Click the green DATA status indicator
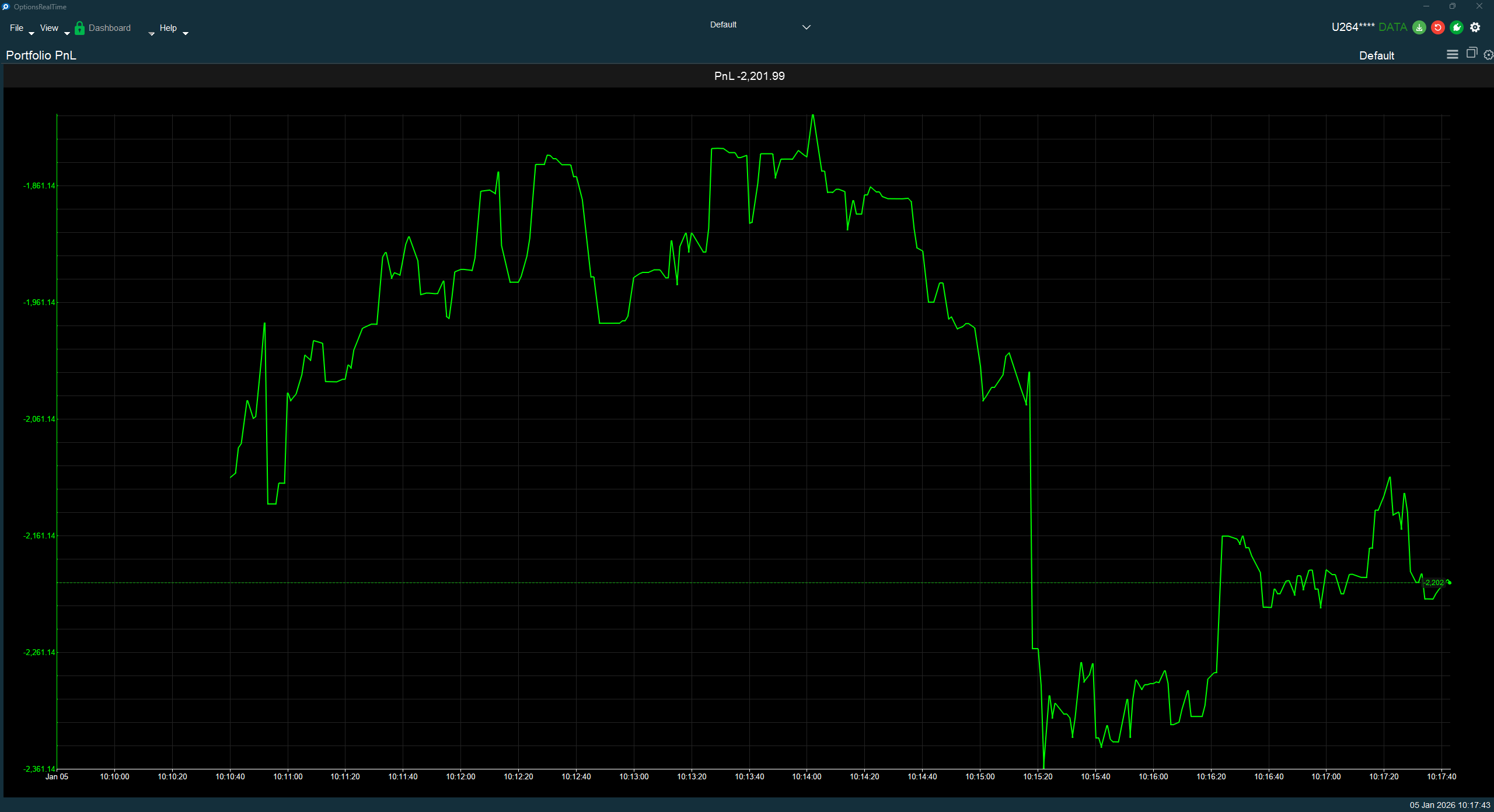 pyautogui.click(x=1392, y=27)
